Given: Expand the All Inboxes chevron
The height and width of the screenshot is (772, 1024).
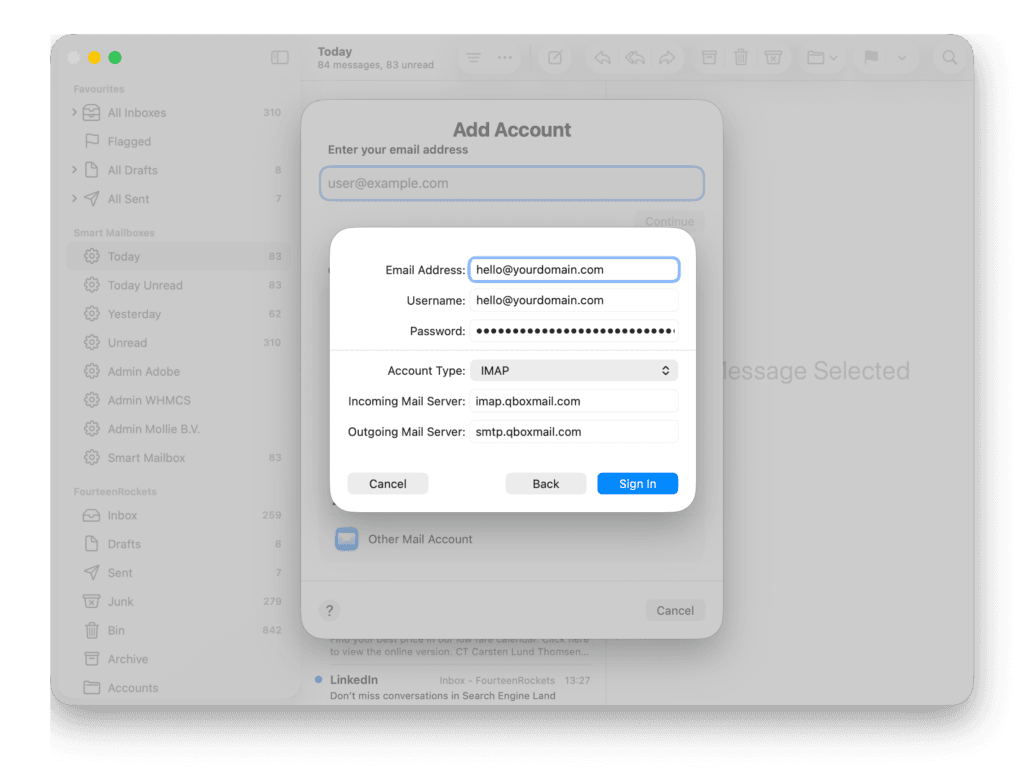Looking at the screenshot, I should pos(74,112).
